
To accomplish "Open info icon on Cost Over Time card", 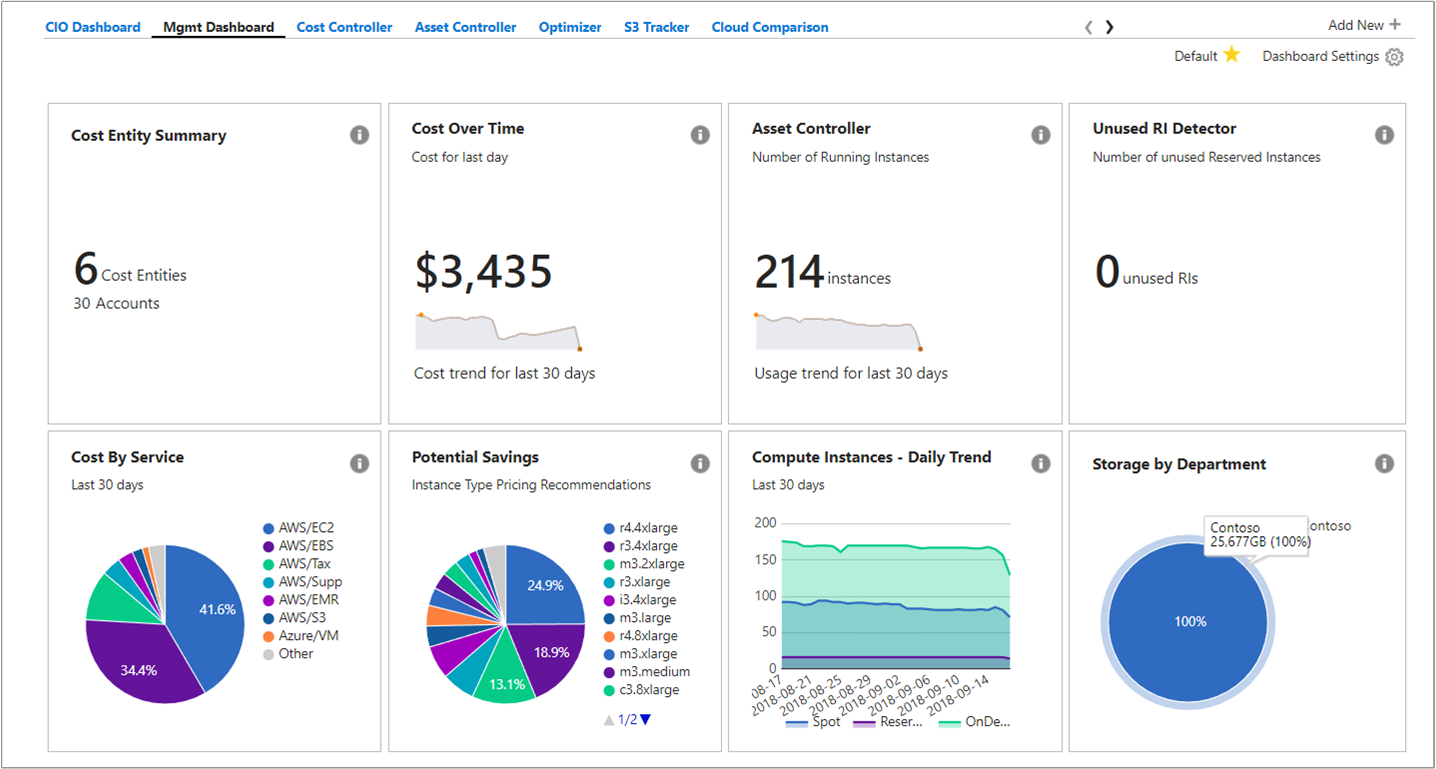I will tap(700, 135).
